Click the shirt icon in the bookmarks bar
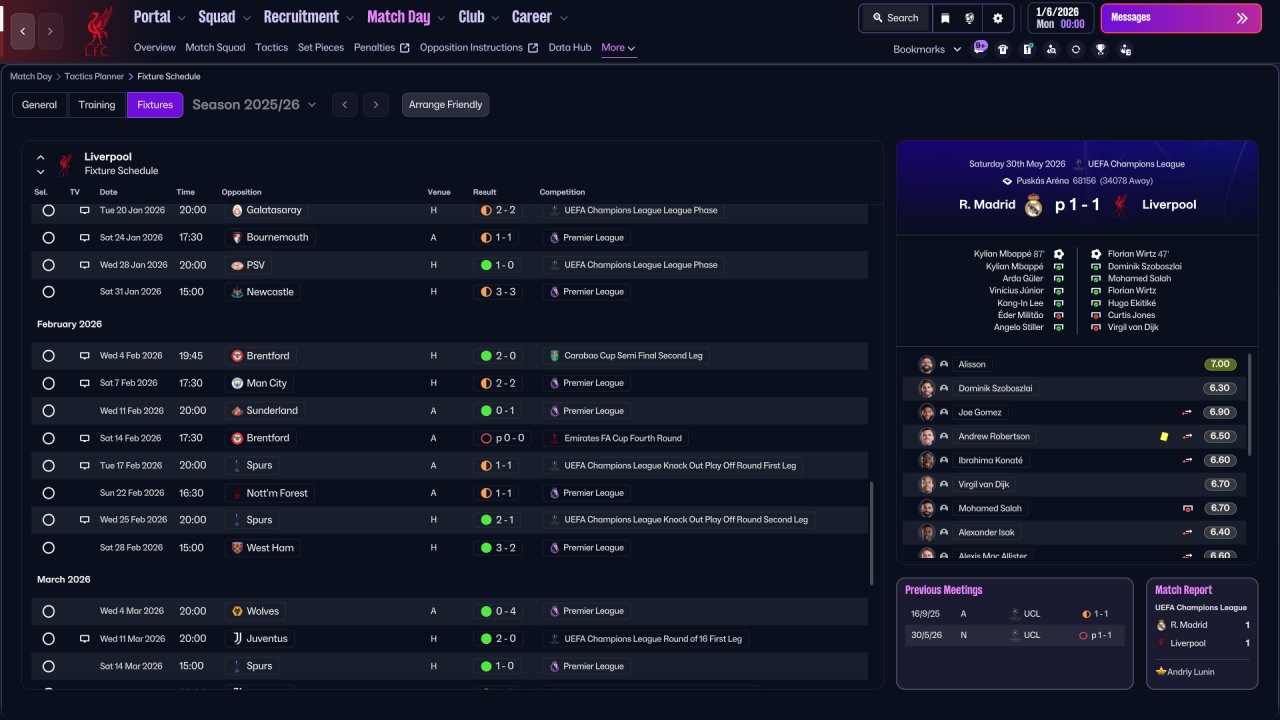Viewport: 1280px width, 720px height. point(1003,49)
